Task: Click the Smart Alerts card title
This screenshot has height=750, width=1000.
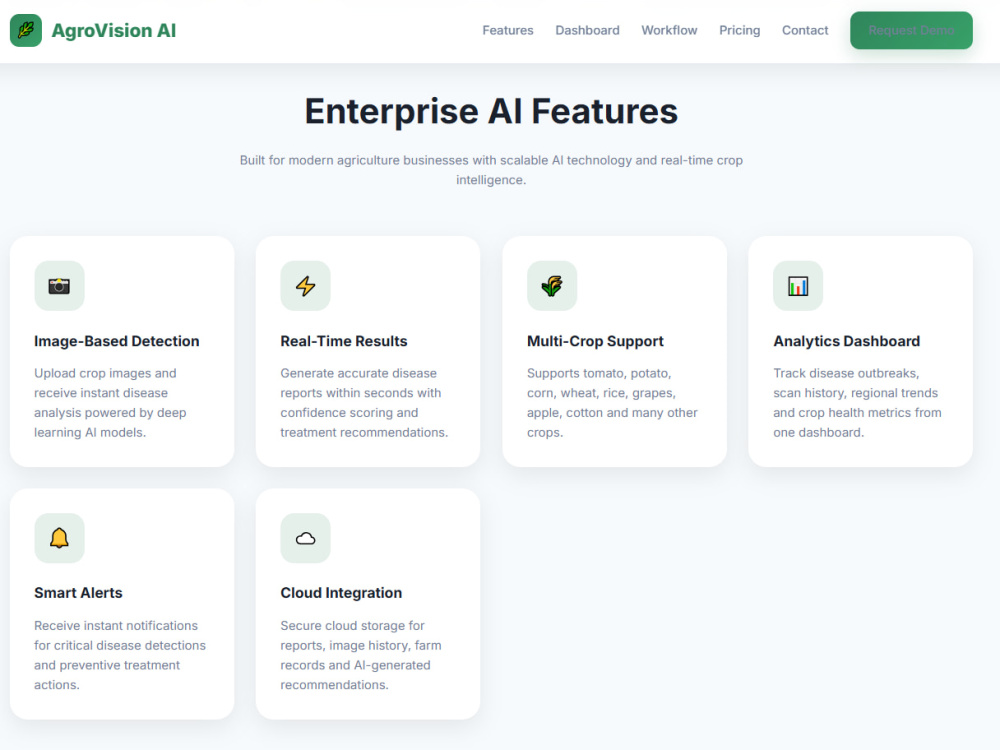Action: point(78,593)
